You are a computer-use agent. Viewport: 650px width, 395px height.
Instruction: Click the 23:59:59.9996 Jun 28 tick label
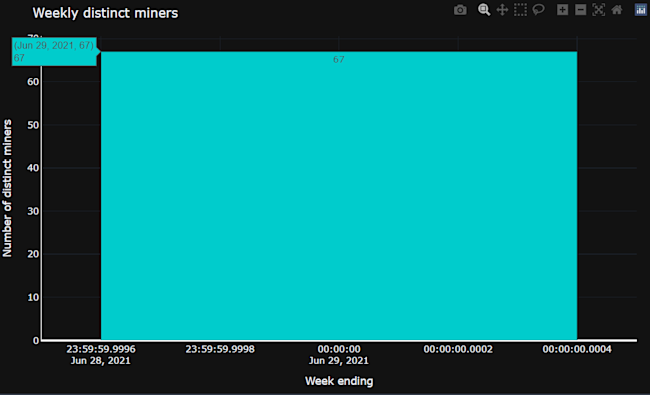(x=101, y=355)
